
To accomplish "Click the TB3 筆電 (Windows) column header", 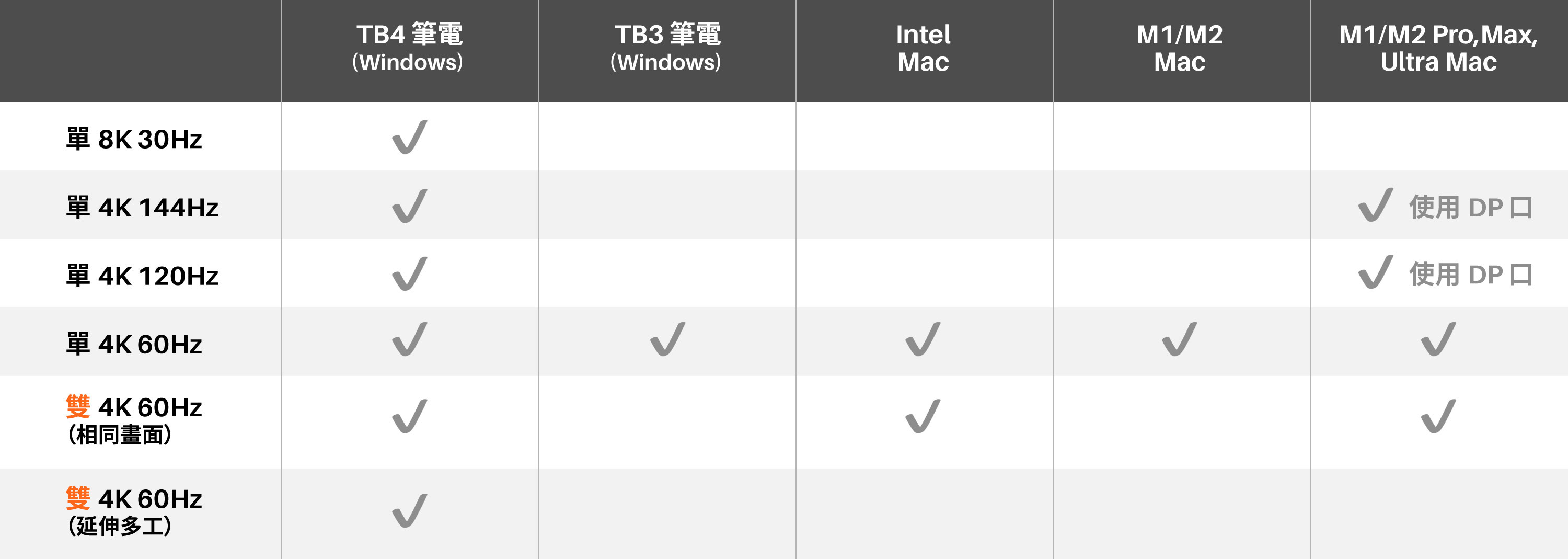I will 667,48.
